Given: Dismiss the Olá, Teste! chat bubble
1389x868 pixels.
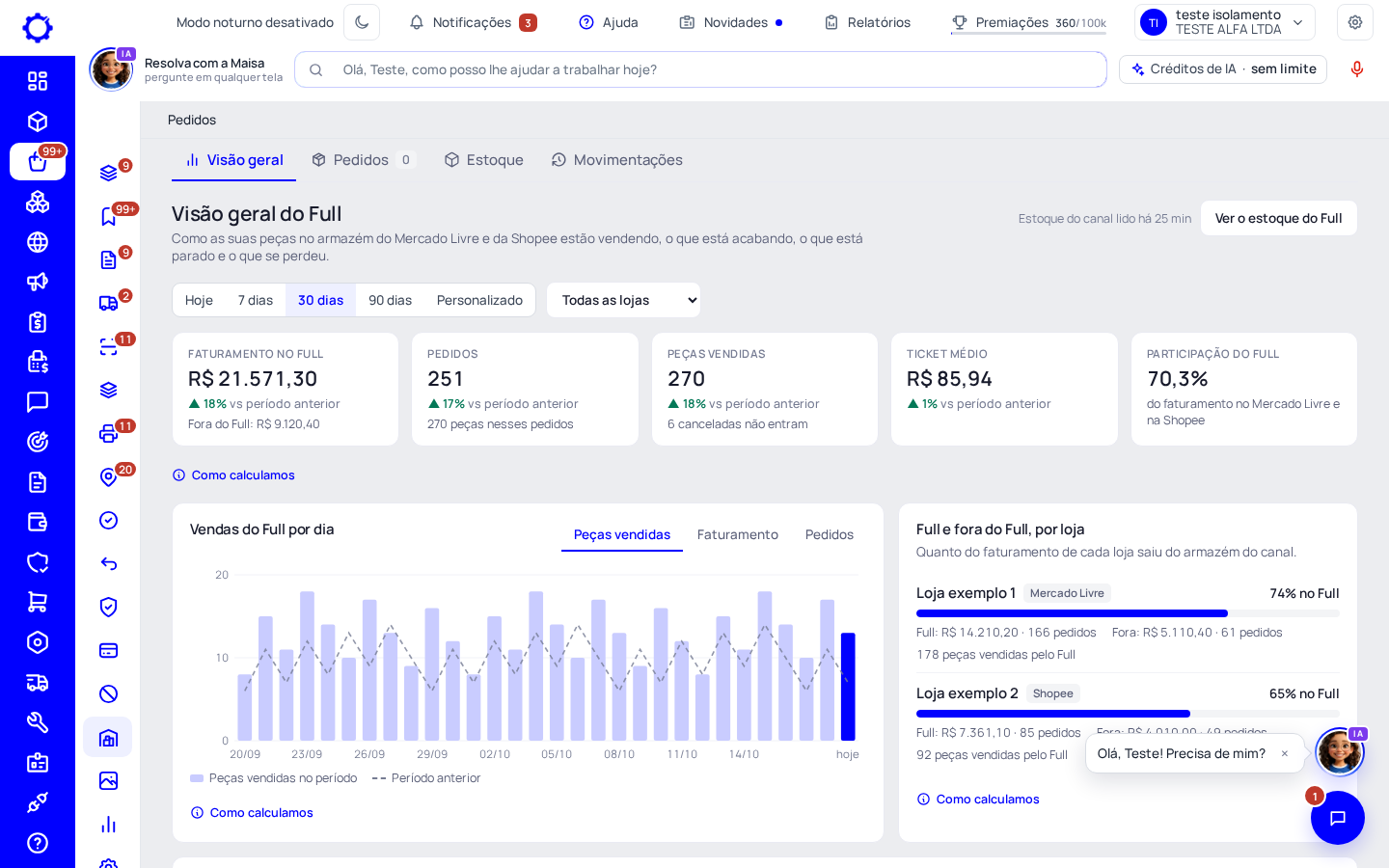Looking at the screenshot, I should coord(1285,753).
